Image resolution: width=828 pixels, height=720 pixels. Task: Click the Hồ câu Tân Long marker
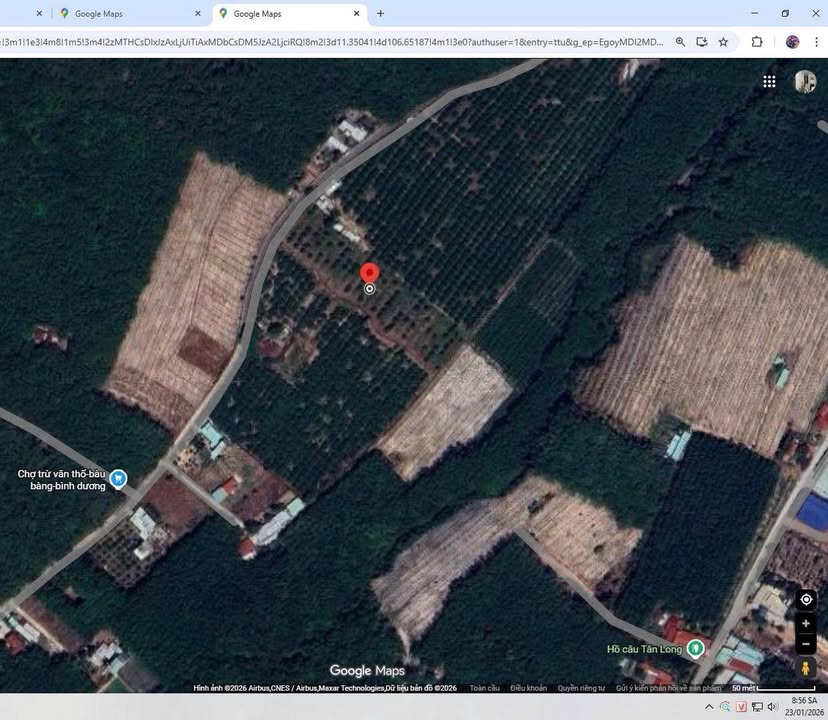click(x=696, y=649)
